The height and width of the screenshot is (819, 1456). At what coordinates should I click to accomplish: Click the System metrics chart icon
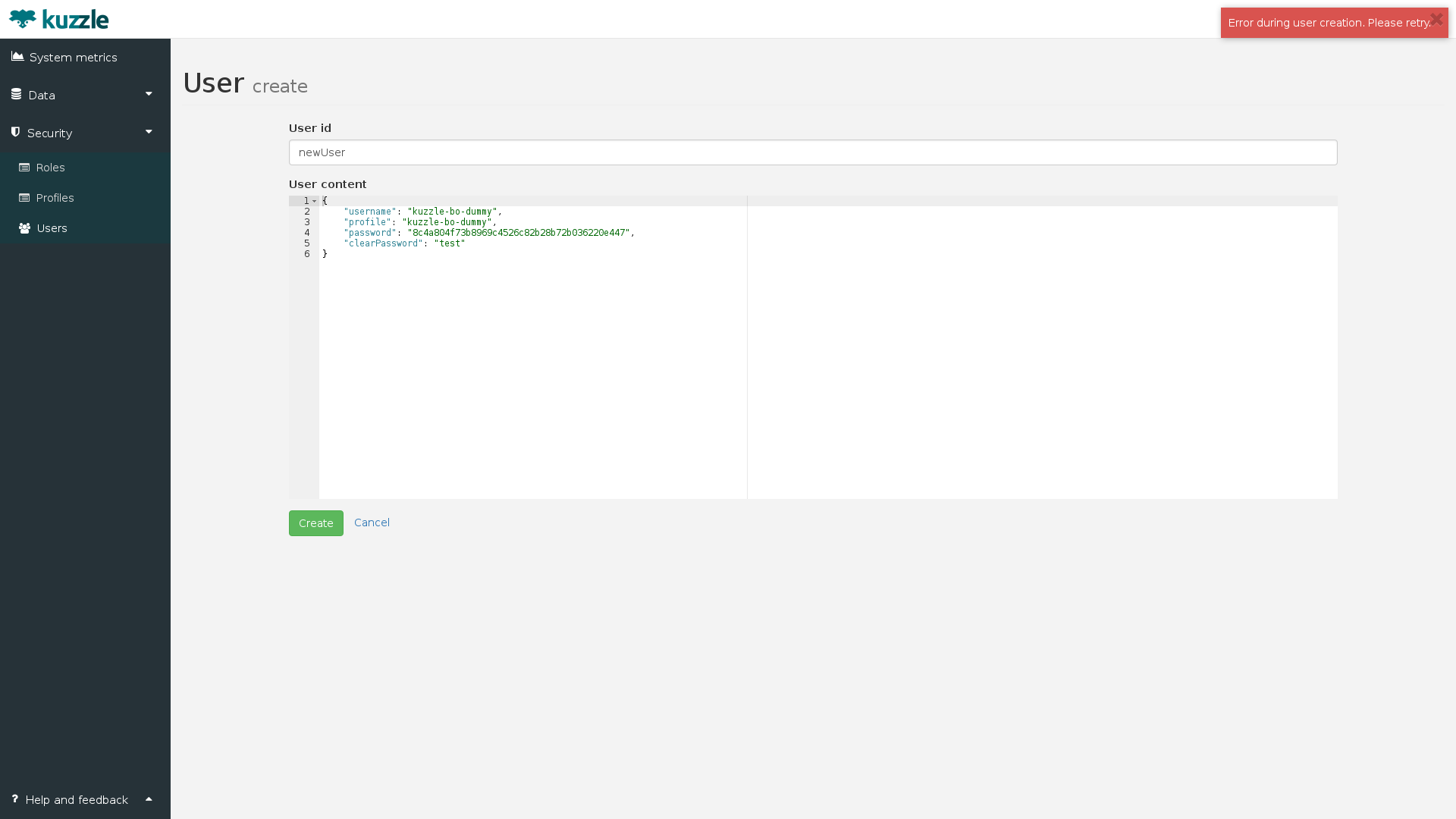point(17,57)
